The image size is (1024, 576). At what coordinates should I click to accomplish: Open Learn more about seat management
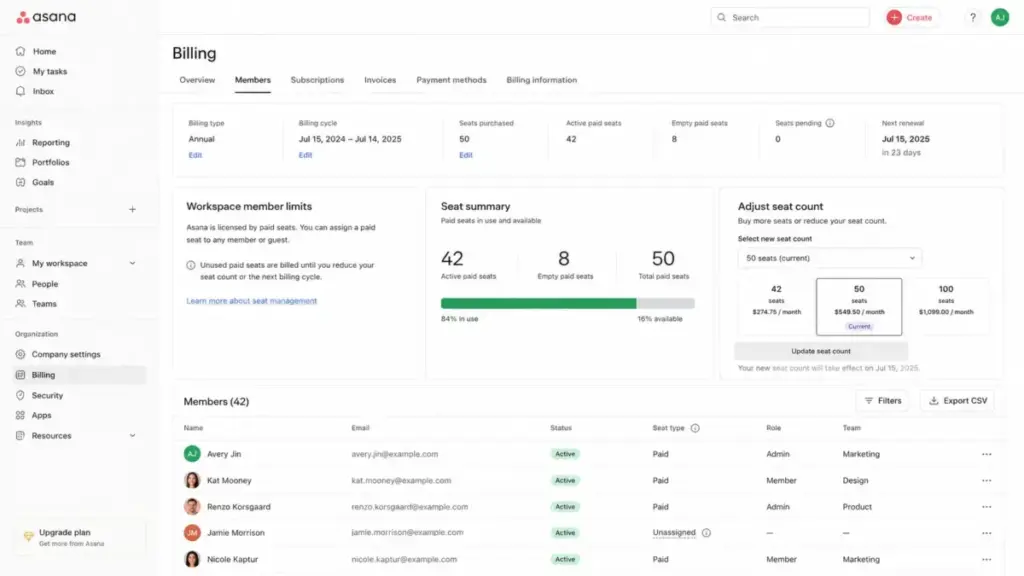click(251, 301)
